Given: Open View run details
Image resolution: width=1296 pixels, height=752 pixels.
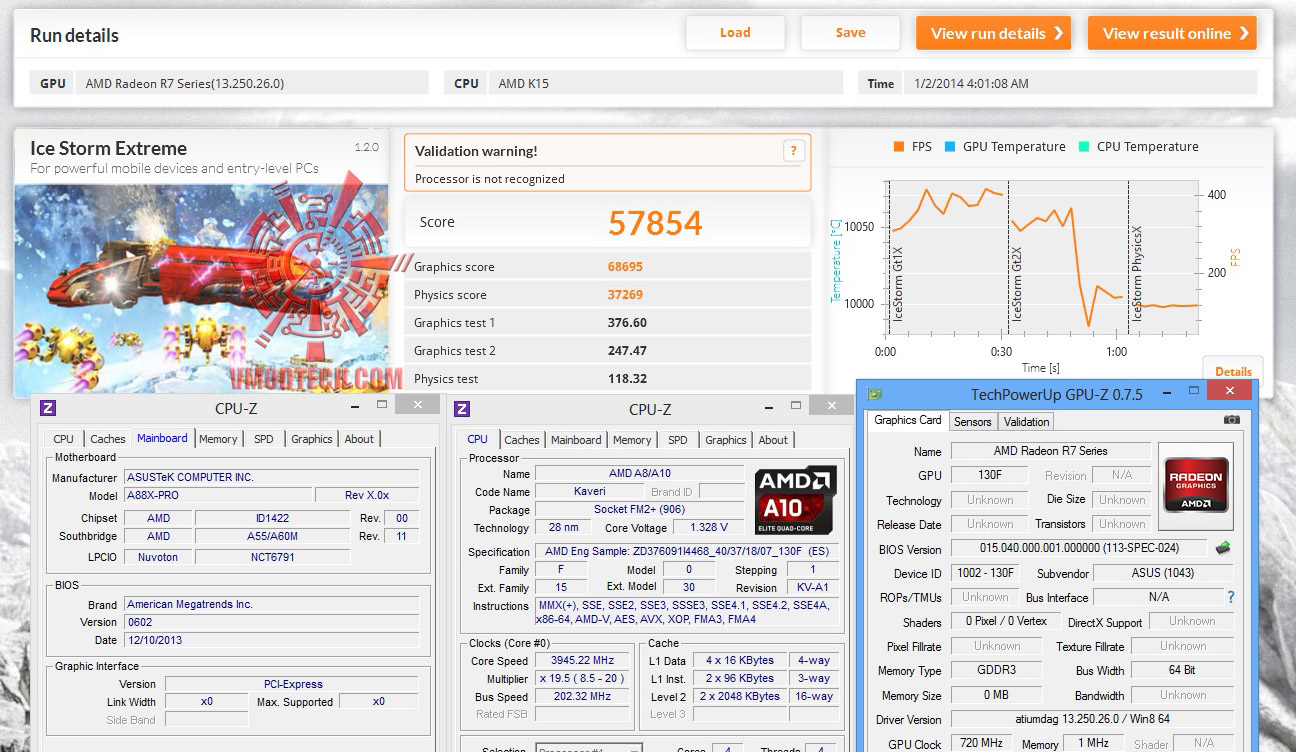Looking at the screenshot, I should [993, 33].
